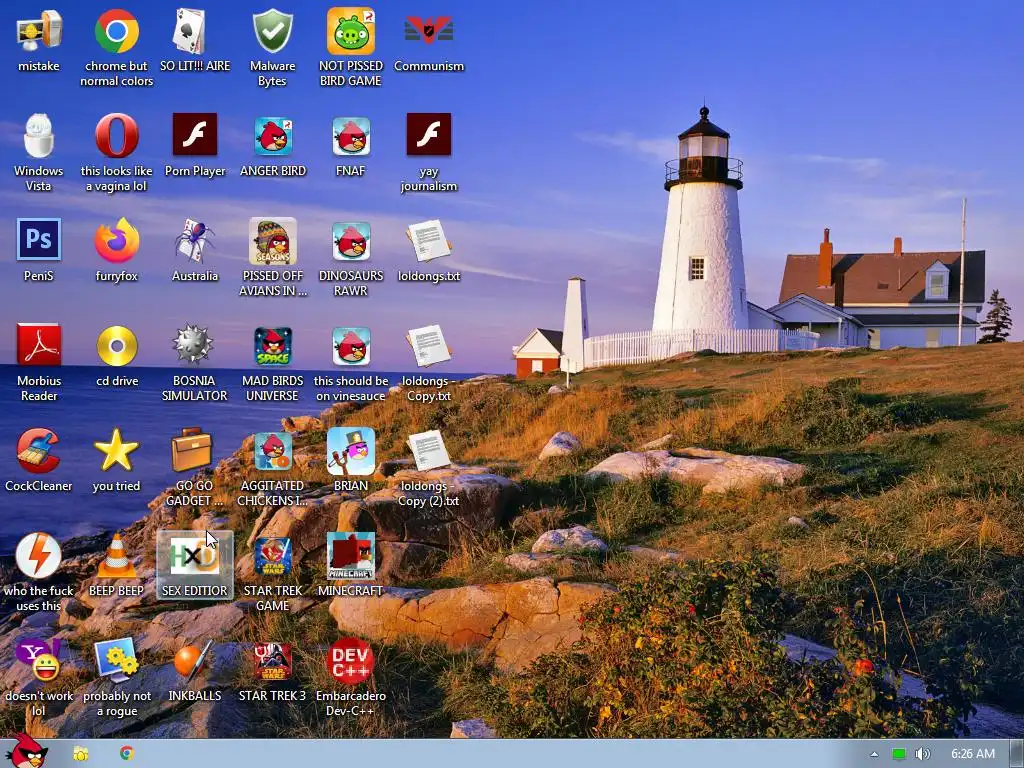Show hidden tray icons arrow
Image resolution: width=1024 pixels, height=768 pixels.
[874, 754]
